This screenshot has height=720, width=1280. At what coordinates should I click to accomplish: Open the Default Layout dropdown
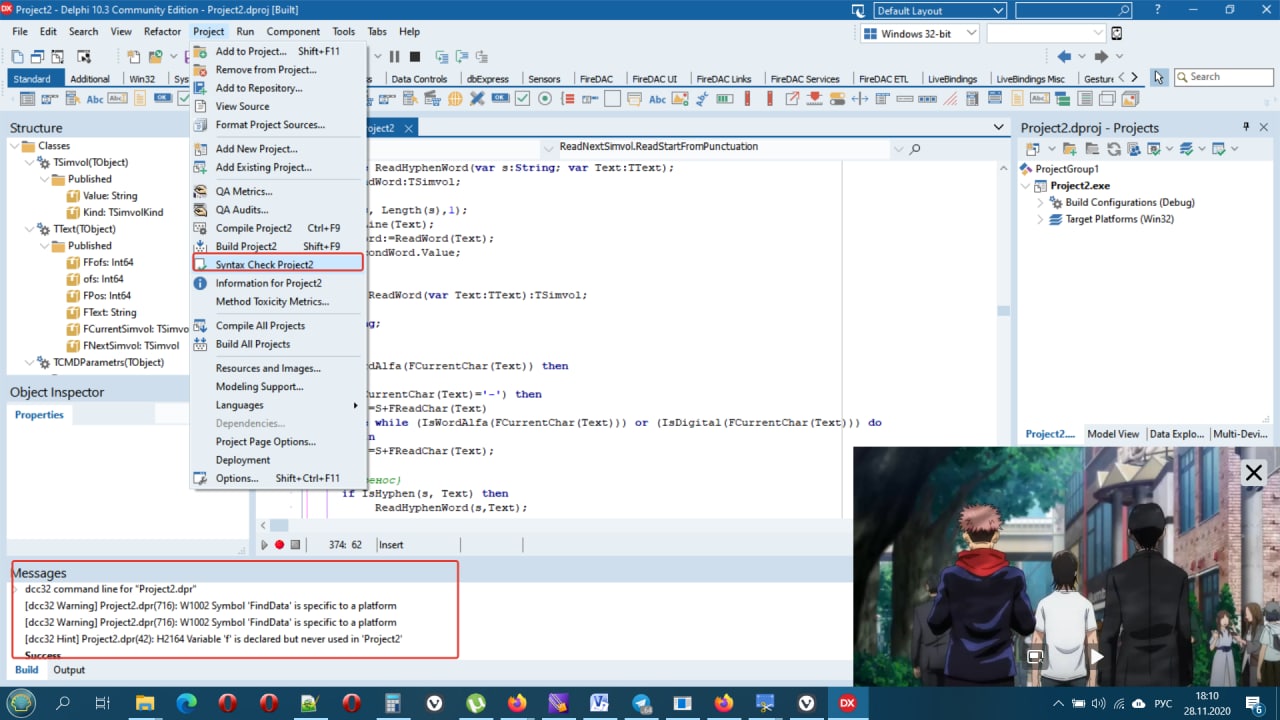click(997, 10)
